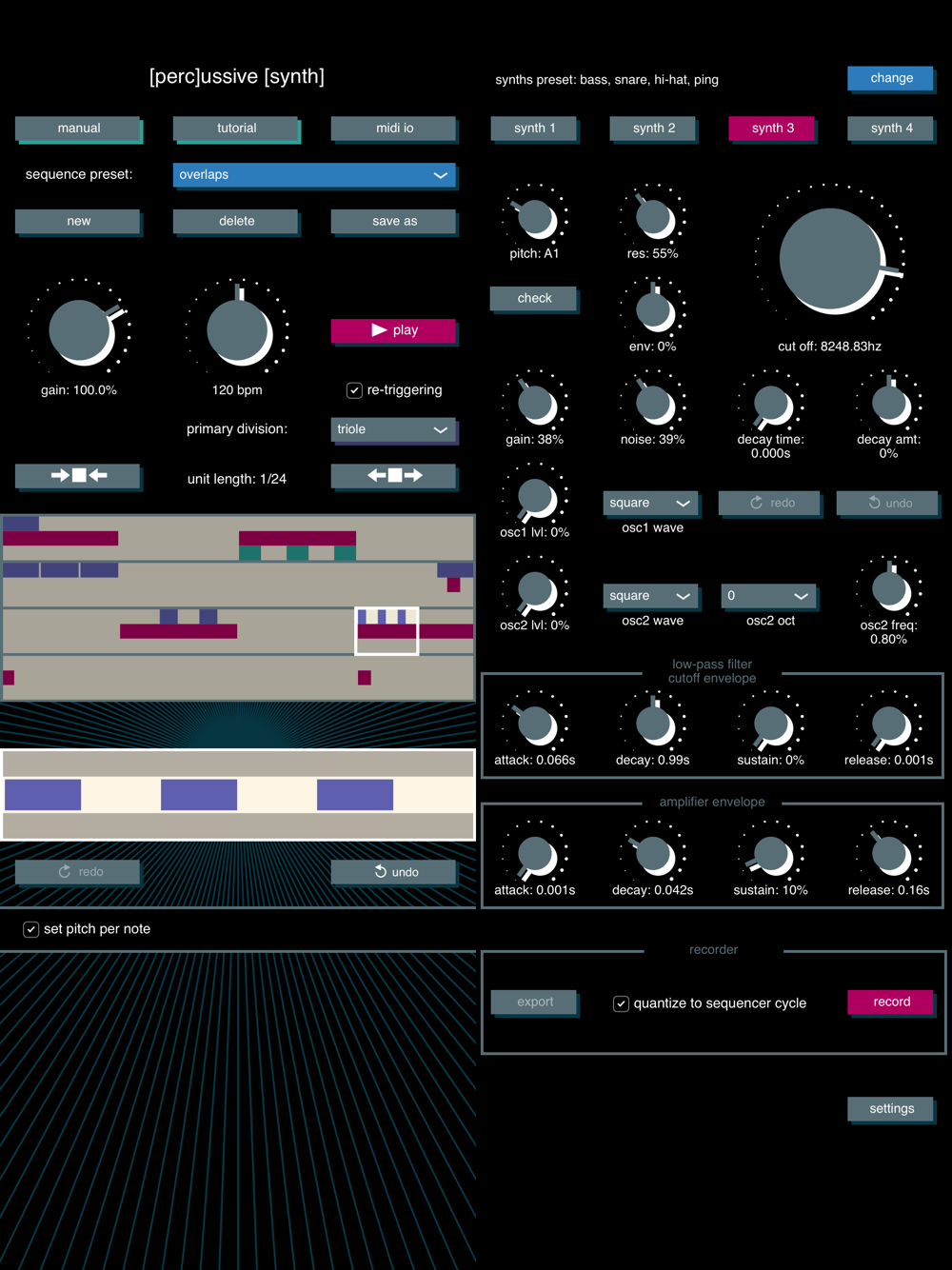952x1270 pixels.
Task: Delete the current sequence preset
Action: click(236, 221)
